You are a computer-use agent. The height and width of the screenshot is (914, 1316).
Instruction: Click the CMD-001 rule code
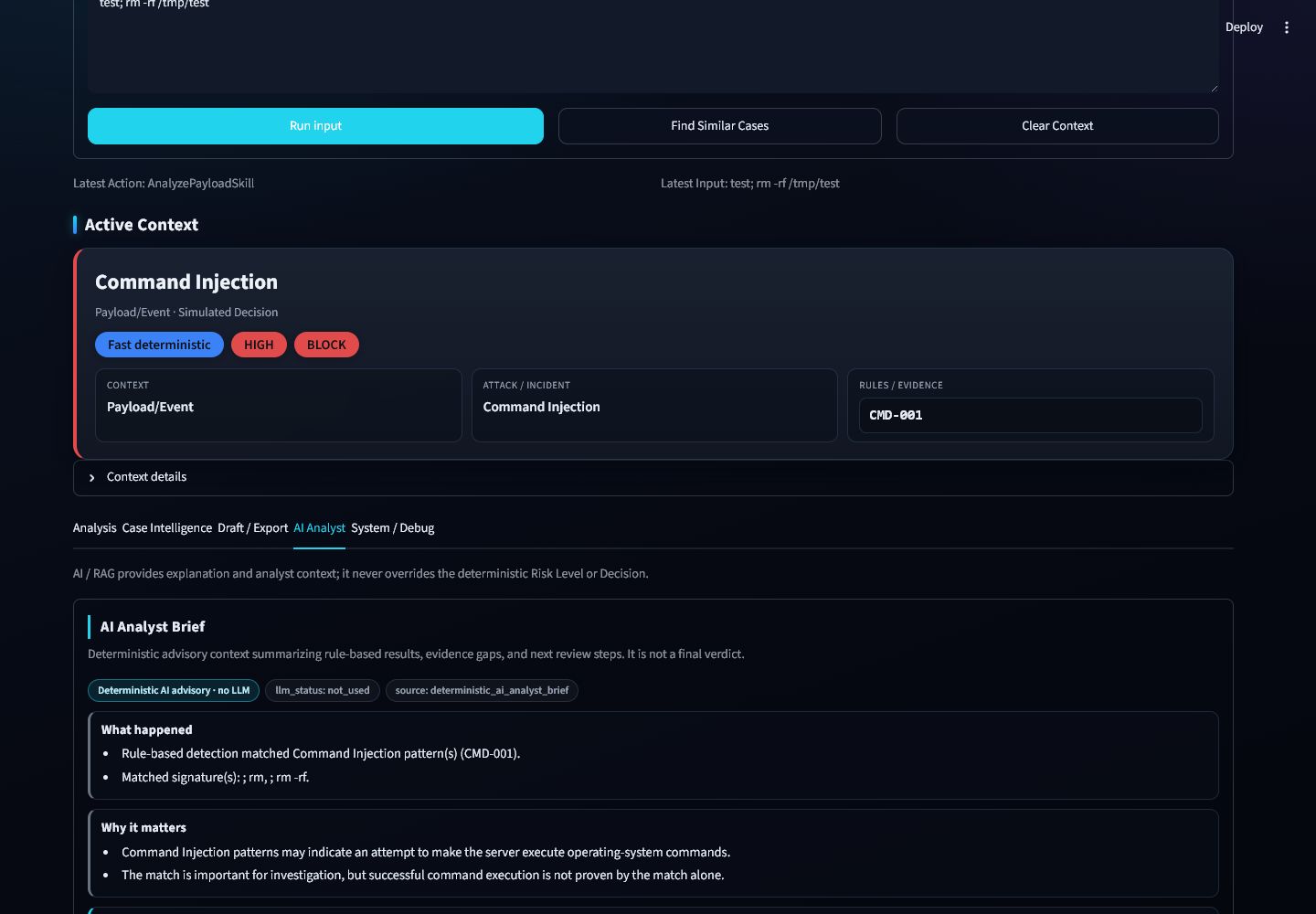click(x=896, y=415)
